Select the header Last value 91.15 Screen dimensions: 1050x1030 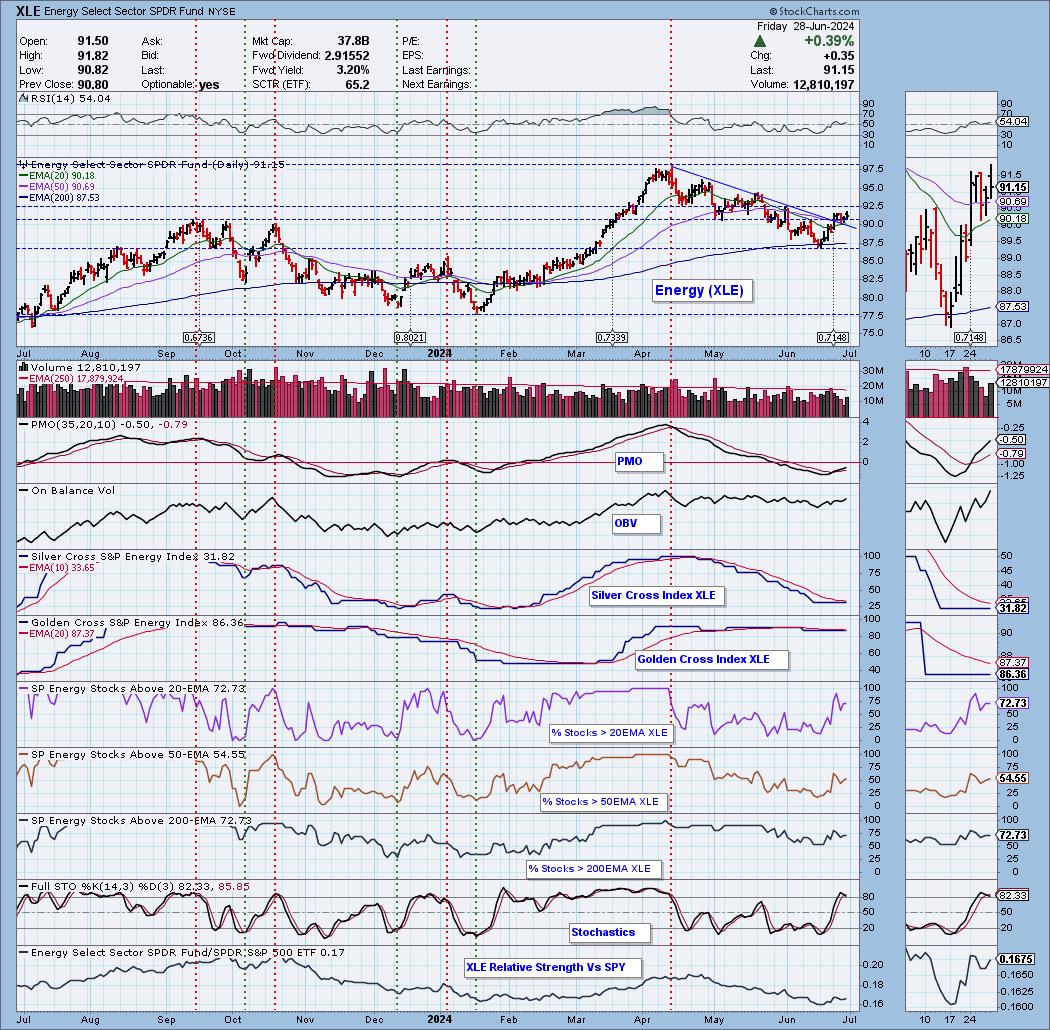[x=840, y=70]
